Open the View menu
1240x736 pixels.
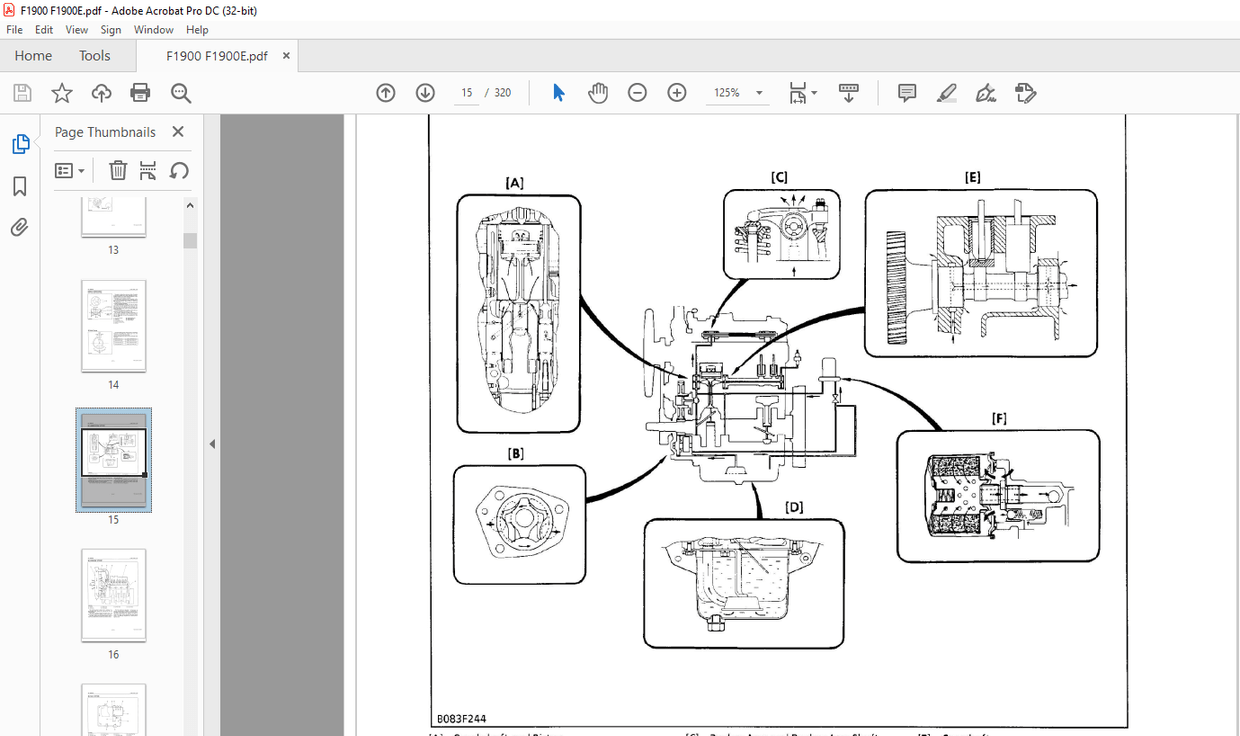point(76,29)
